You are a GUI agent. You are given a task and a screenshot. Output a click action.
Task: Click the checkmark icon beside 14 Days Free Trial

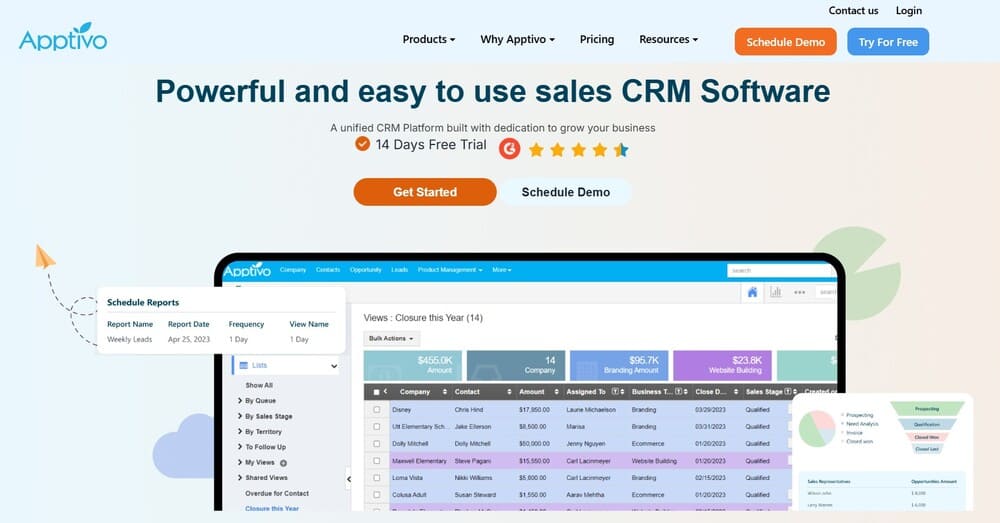[x=362, y=144]
